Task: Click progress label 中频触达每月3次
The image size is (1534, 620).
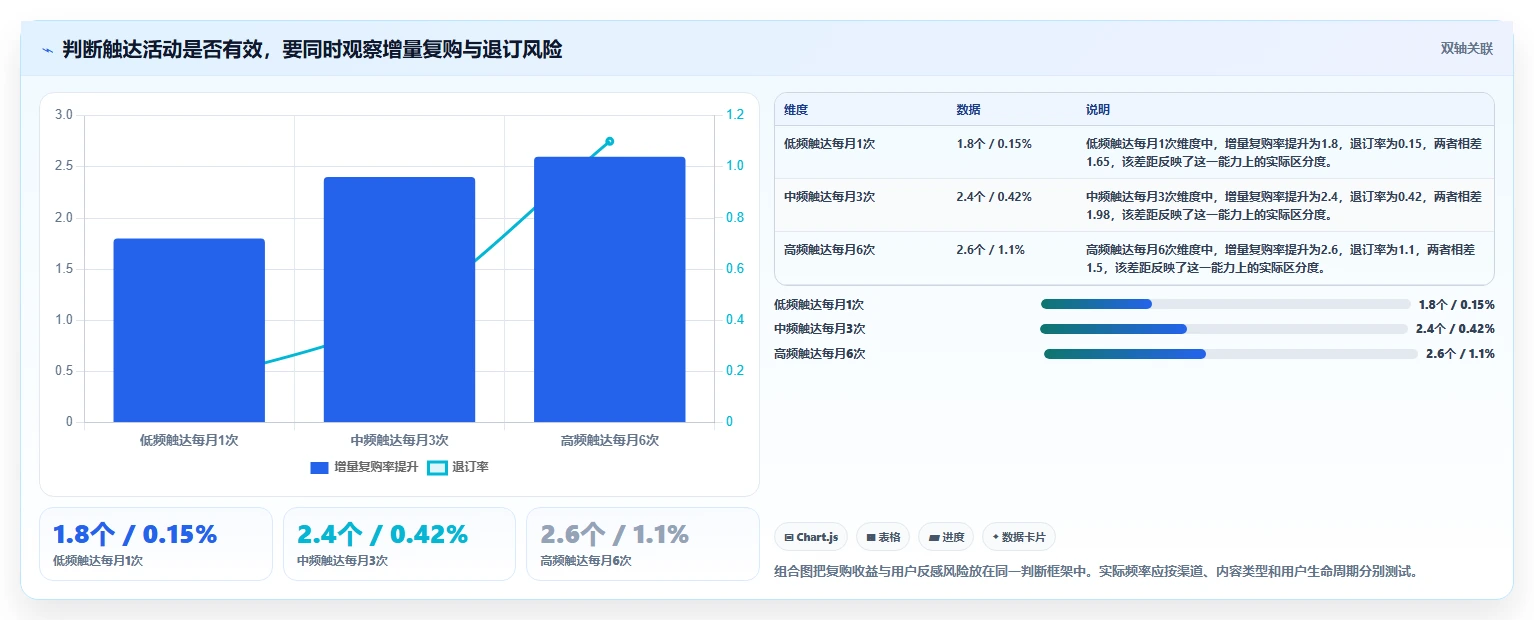Action: (x=820, y=329)
